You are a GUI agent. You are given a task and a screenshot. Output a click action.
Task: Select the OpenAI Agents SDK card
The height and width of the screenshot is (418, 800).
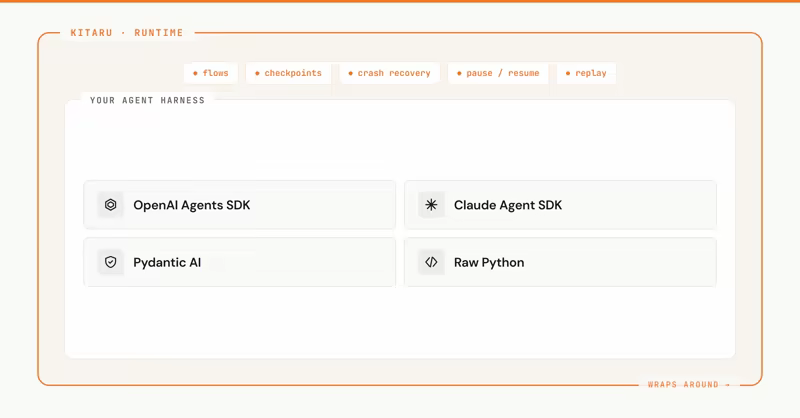[240, 205]
